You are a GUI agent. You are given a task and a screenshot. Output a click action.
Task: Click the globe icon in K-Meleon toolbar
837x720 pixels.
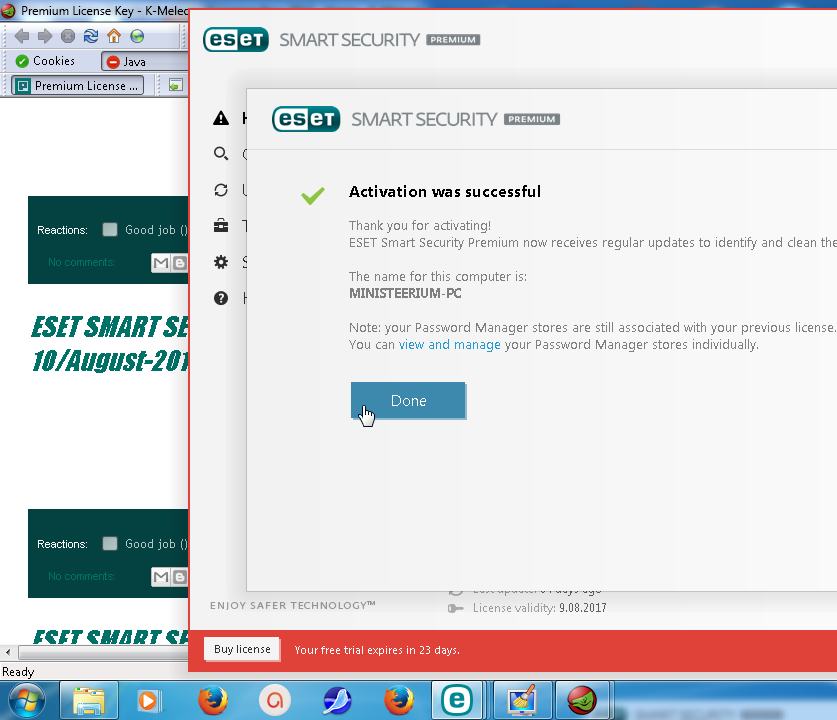pos(137,36)
